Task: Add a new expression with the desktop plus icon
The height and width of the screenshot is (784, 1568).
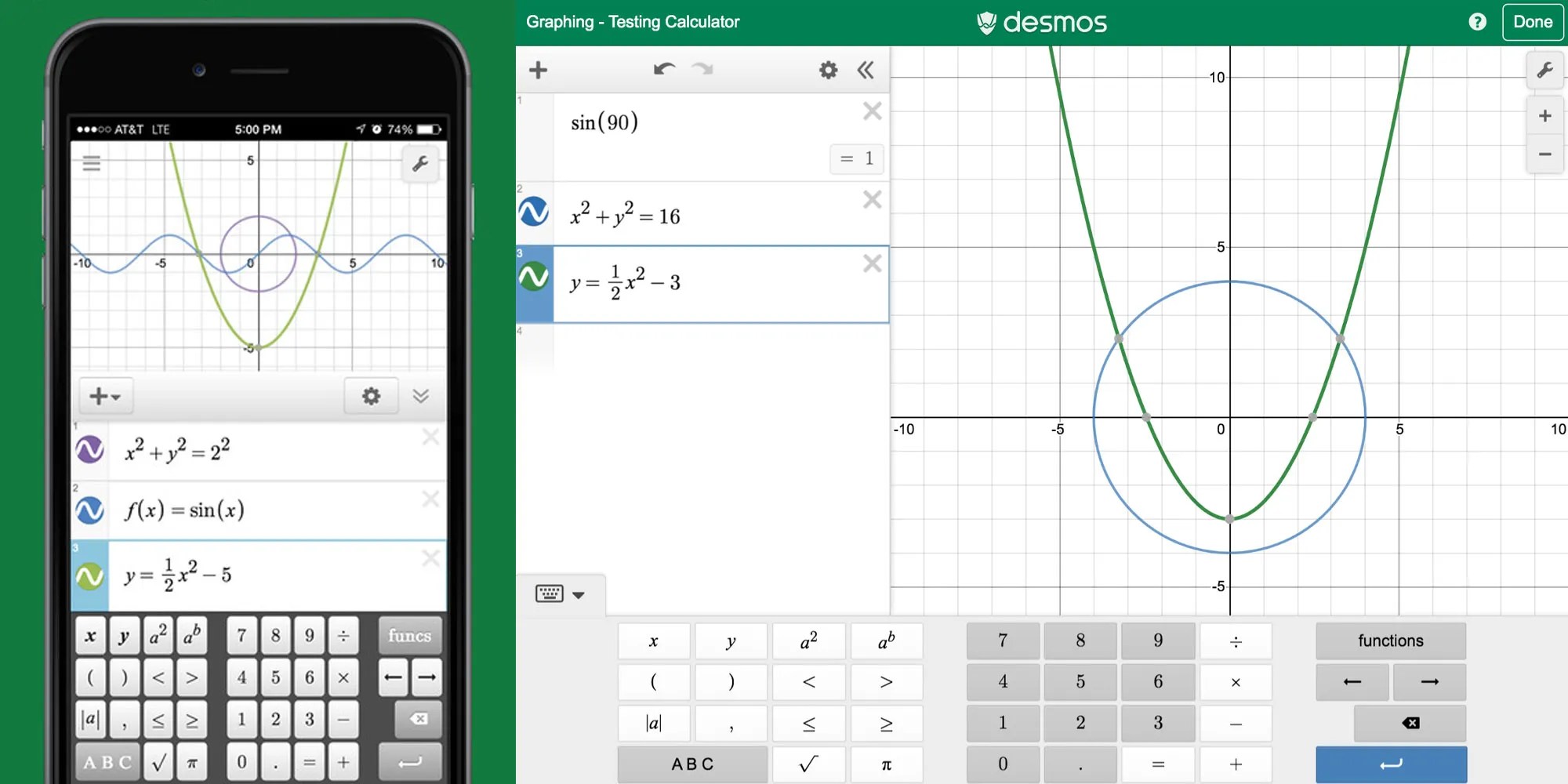Action: click(x=538, y=70)
